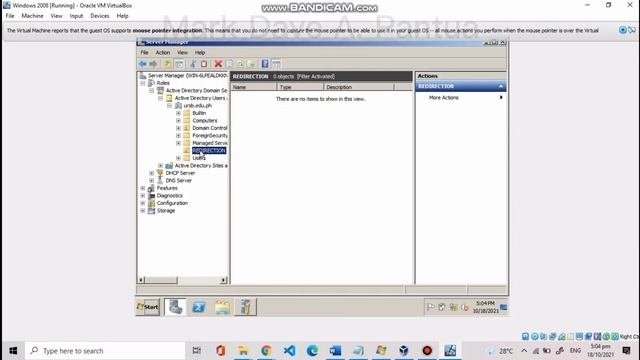This screenshot has height=360, width=640.
Task: Open Visual Studio Code from host taskbar
Action: pyautogui.click(x=289, y=351)
